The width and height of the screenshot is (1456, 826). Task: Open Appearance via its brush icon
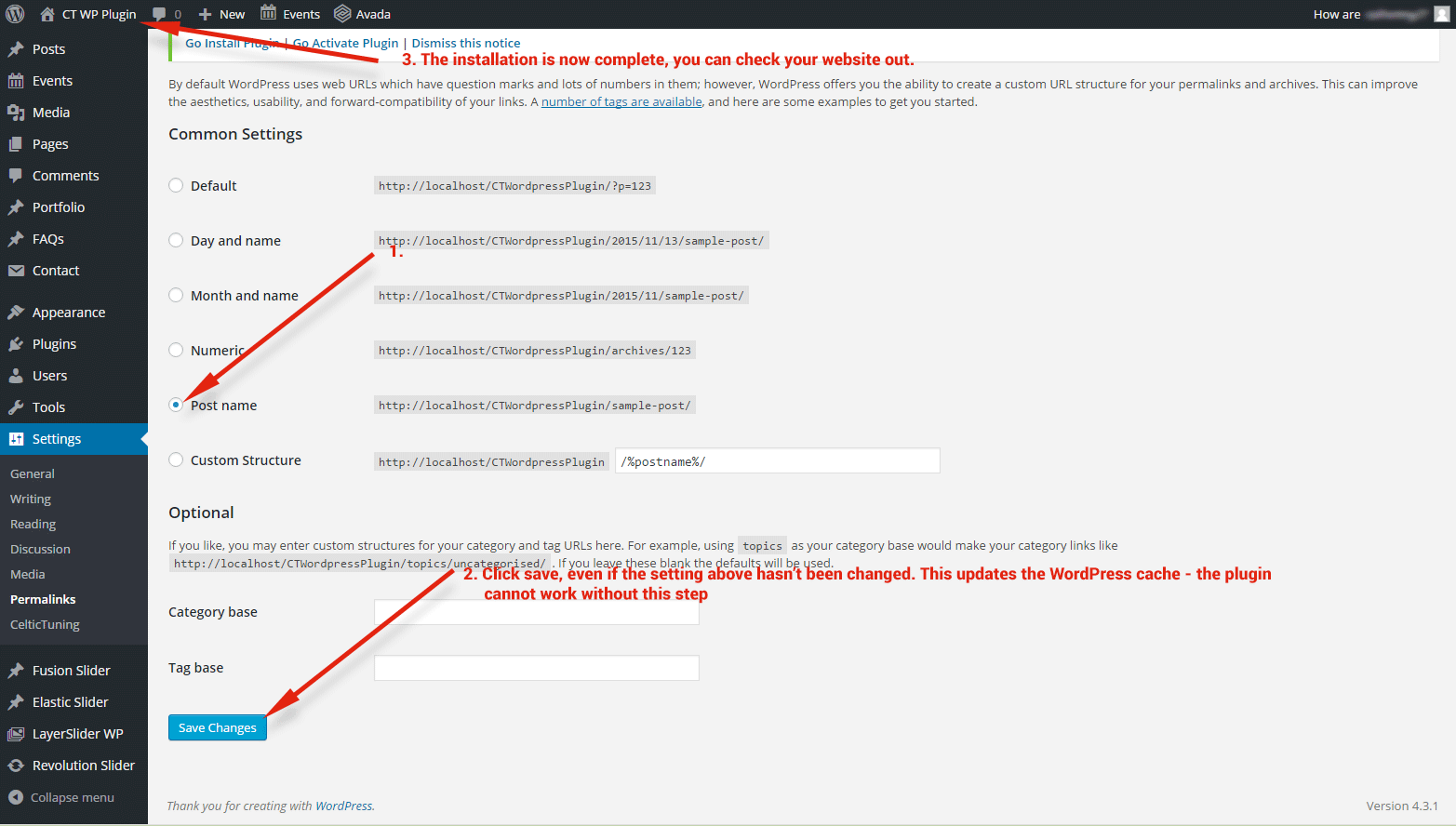click(16, 313)
